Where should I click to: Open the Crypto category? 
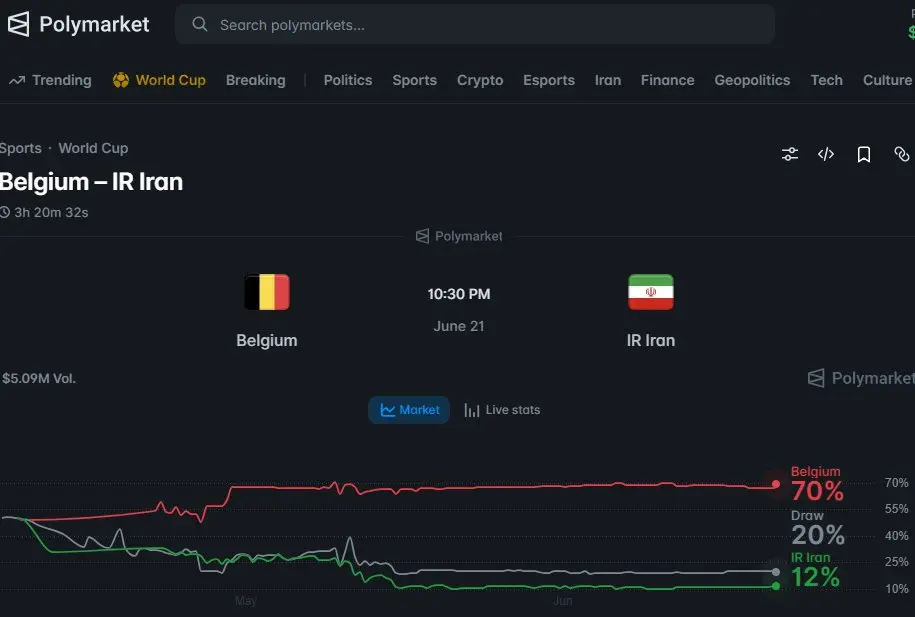tap(480, 80)
